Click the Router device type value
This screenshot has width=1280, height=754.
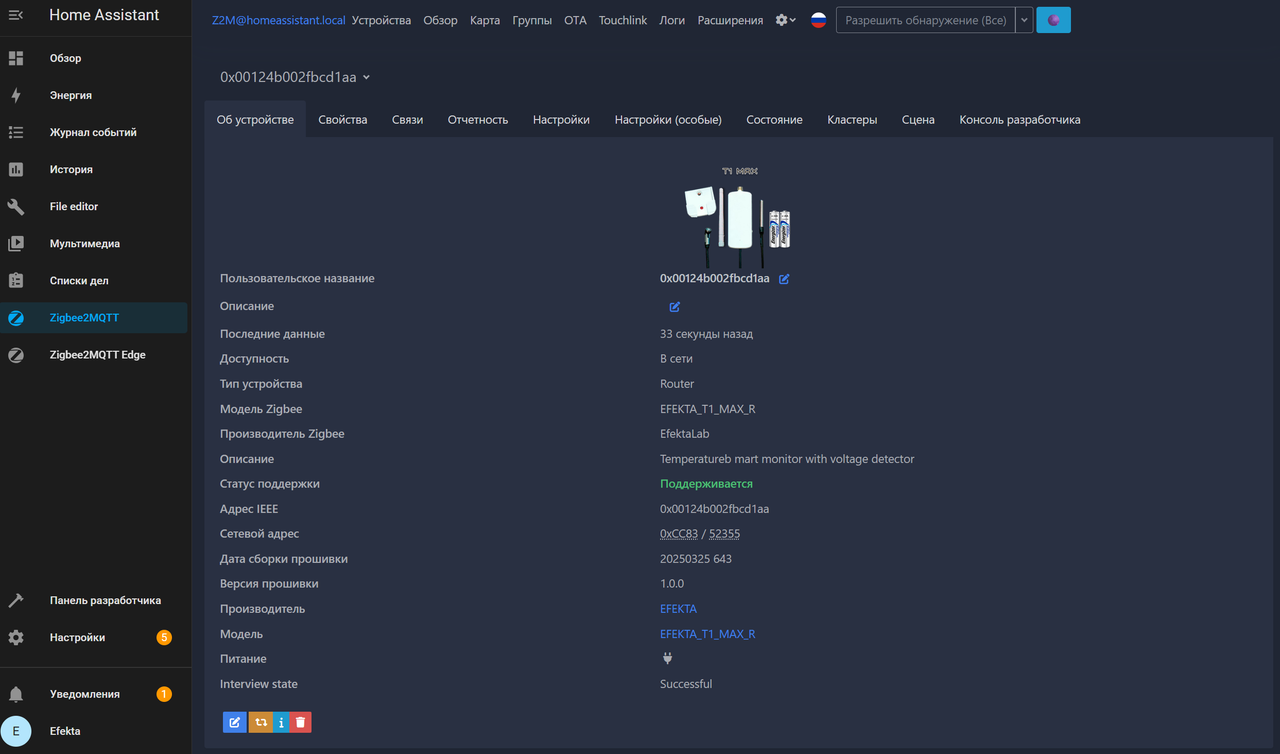click(x=677, y=384)
